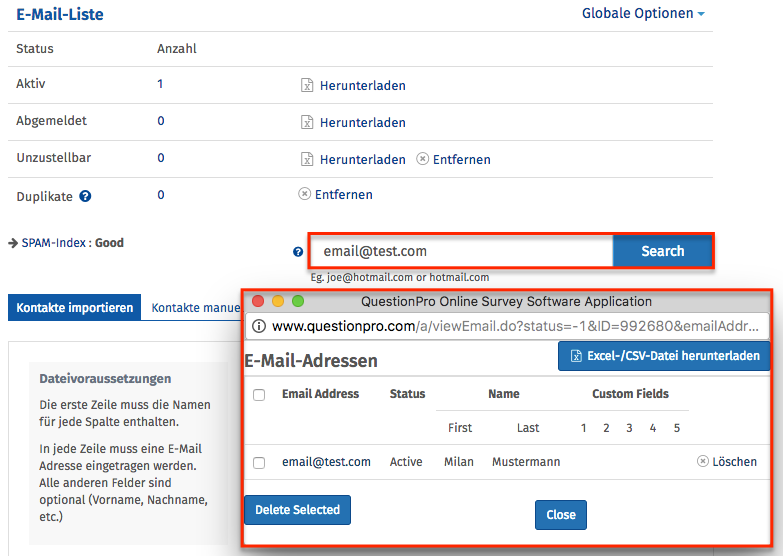Click the Mustermann last name cell
Viewport: 783px width, 556px height.
pos(526,462)
